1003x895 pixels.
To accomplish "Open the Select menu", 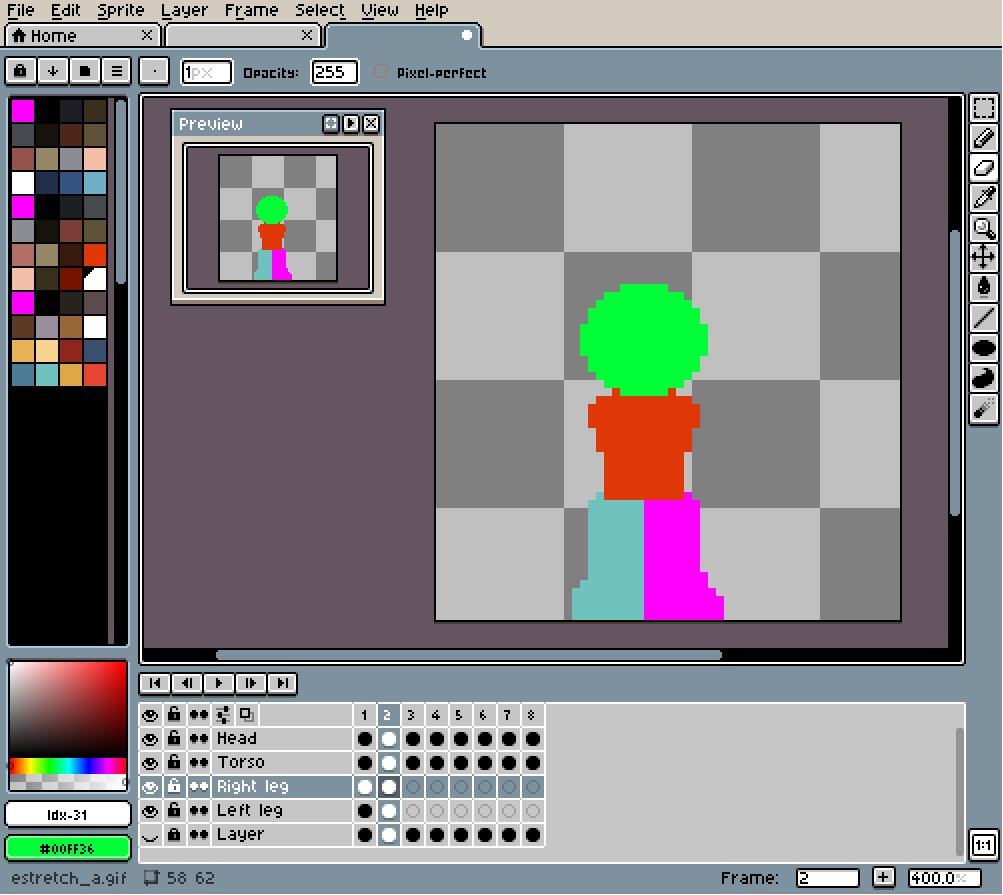I will coord(320,10).
